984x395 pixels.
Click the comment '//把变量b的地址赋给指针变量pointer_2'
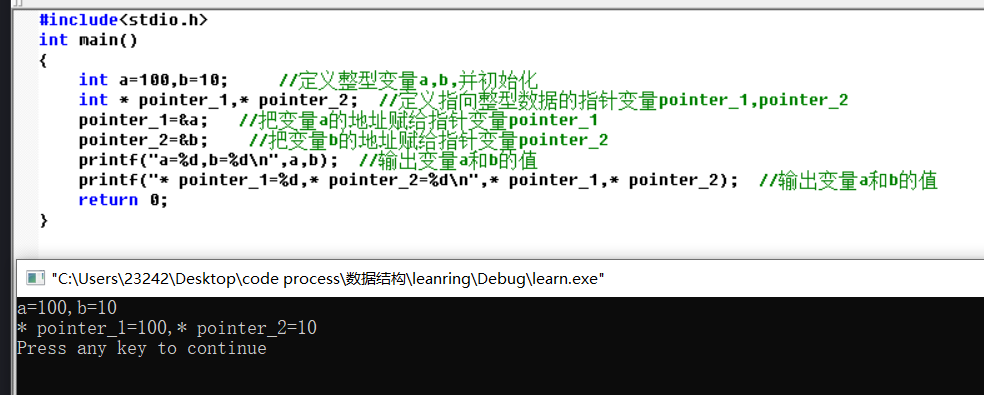pyautogui.click(x=429, y=139)
